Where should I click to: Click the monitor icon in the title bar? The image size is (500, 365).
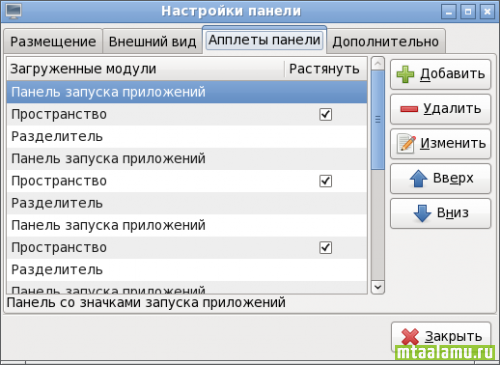[14, 11]
